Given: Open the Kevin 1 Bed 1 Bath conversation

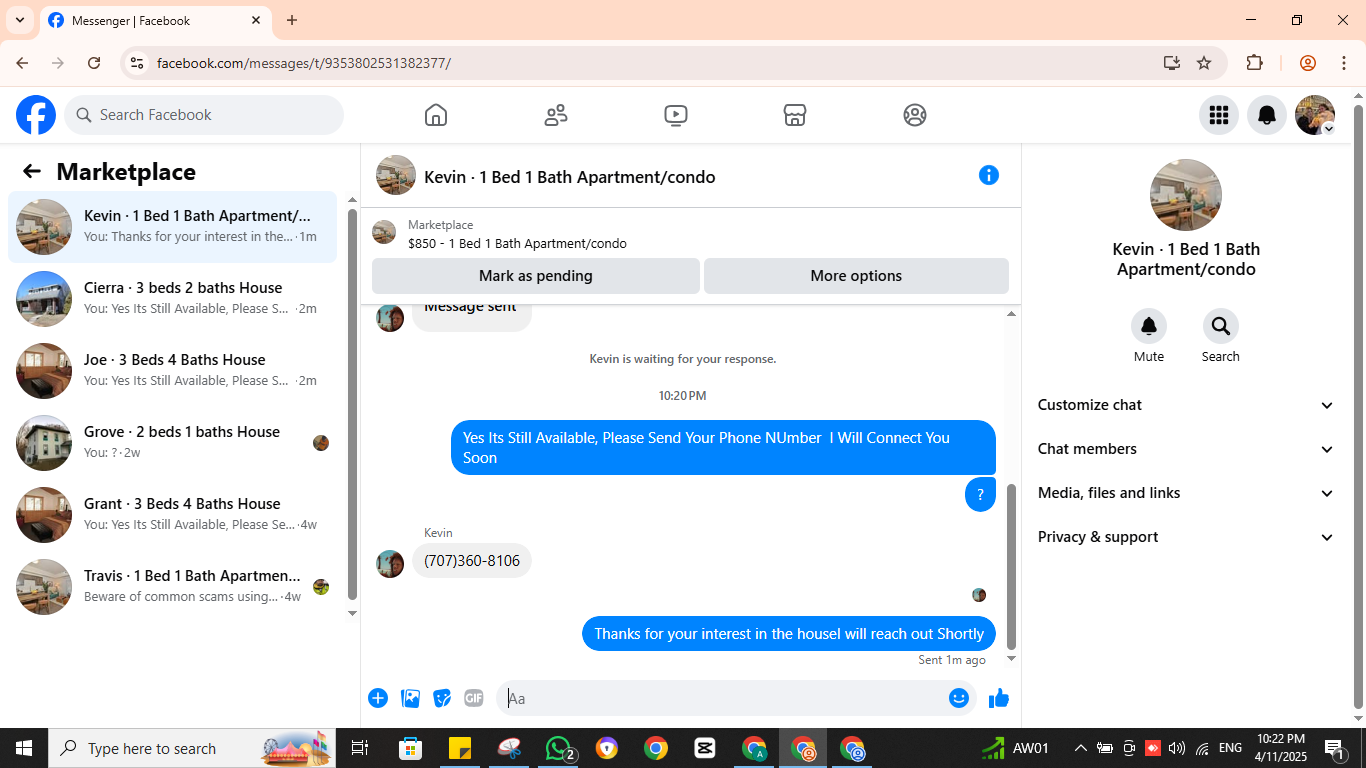Looking at the screenshot, I should coord(173,227).
